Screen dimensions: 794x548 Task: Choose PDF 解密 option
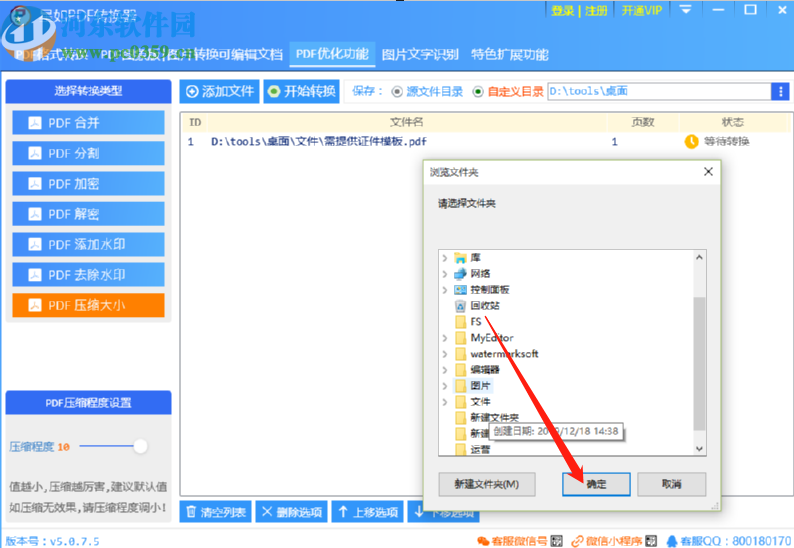[89, 214]
